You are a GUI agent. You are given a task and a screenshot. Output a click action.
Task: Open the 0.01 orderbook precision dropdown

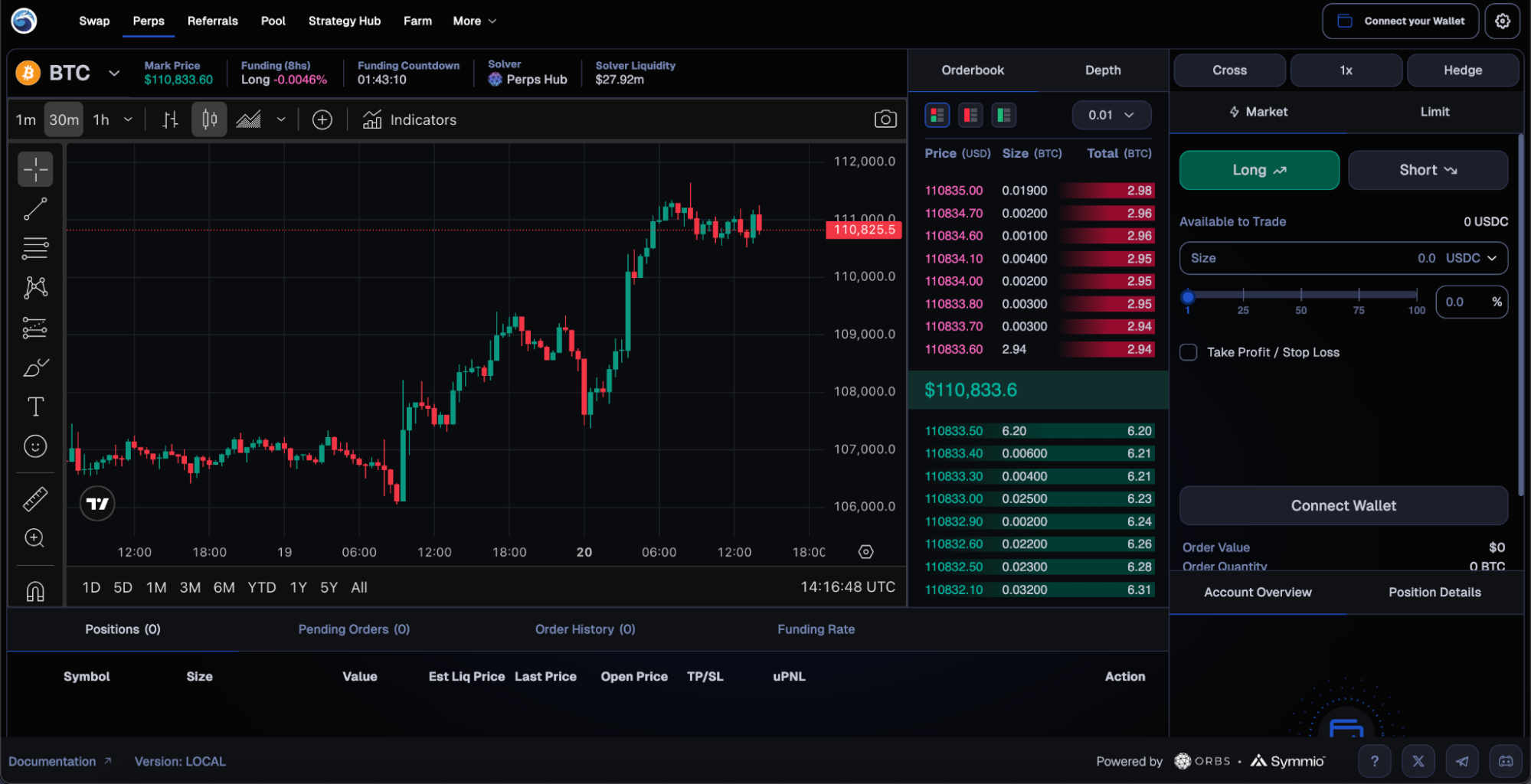[x=1111, y=115]
